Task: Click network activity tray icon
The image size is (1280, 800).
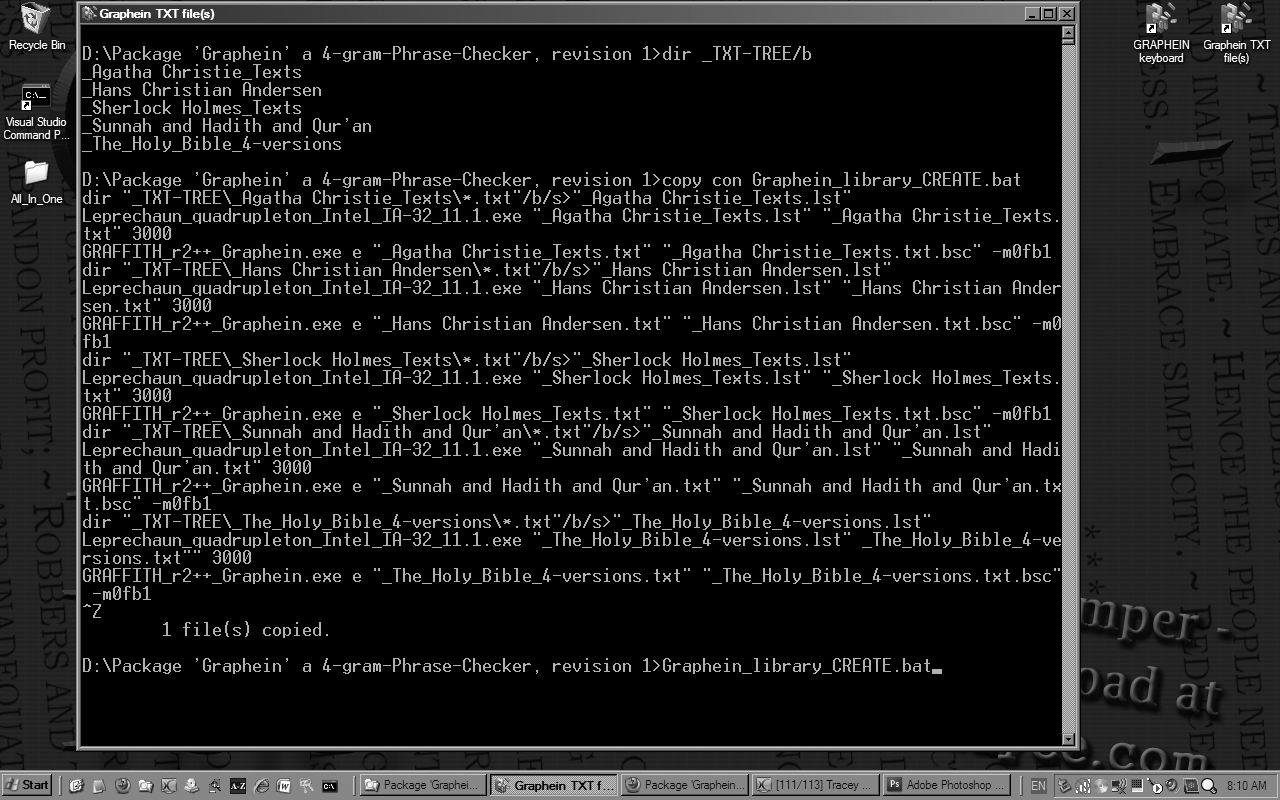Action: 1082,786
